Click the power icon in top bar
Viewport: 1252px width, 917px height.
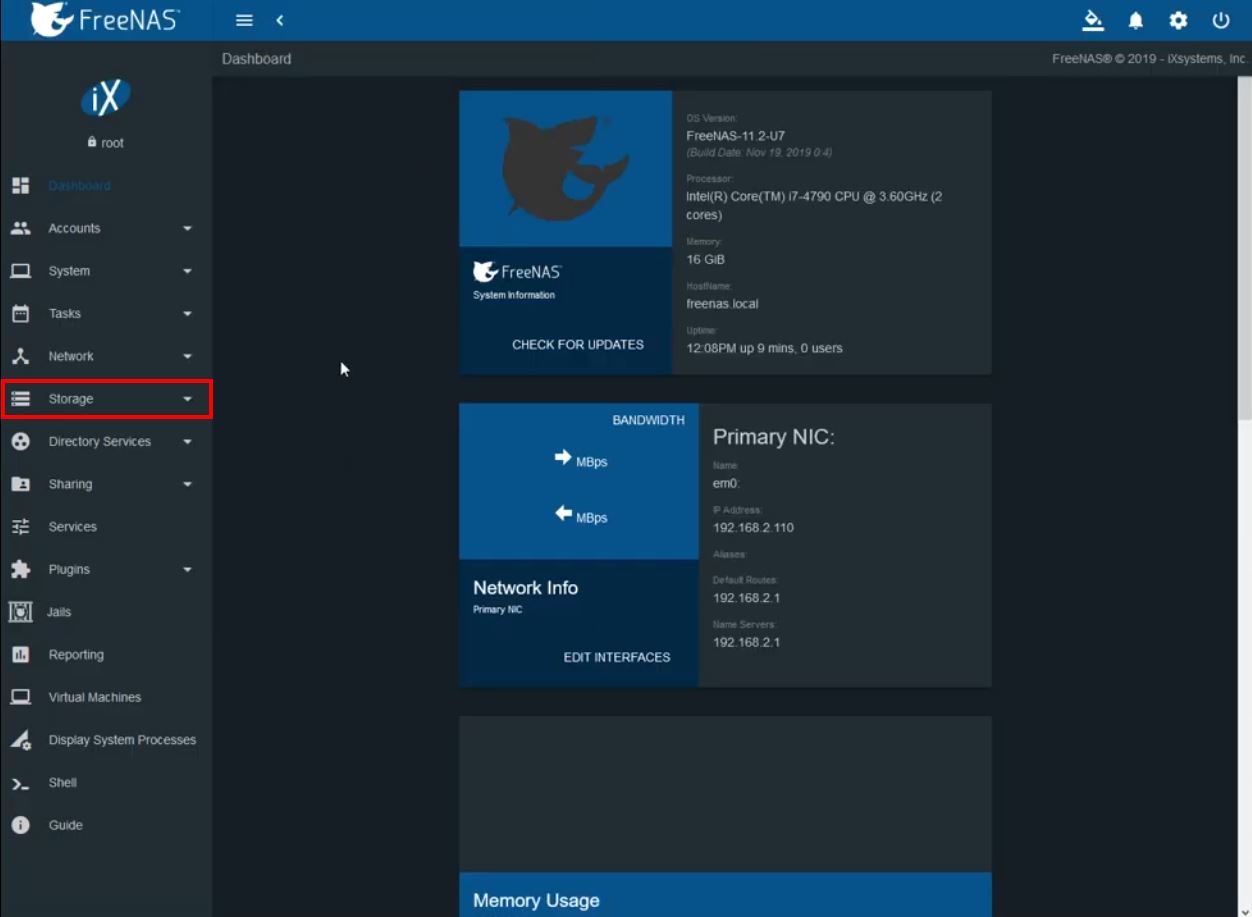(x=1220, y=20)
